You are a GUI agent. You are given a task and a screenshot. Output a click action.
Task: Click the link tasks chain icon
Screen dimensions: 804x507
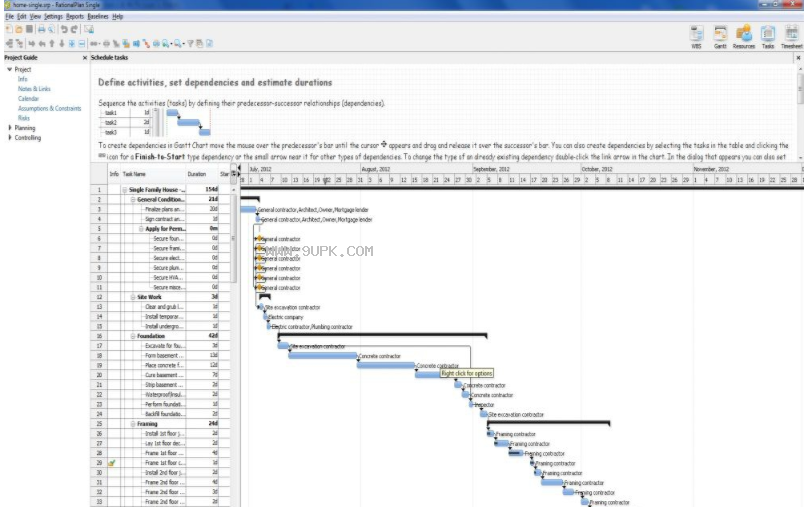pyautogui.click(x=95, y=44)
